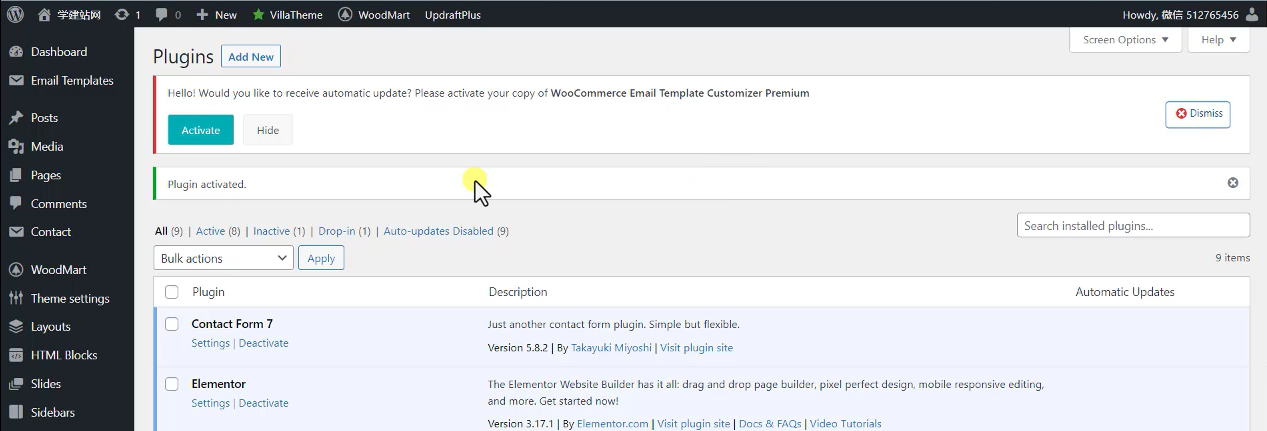1267x431 pixels.
Task: Click the teal Activate button
Action: click(x=201, y=130)
